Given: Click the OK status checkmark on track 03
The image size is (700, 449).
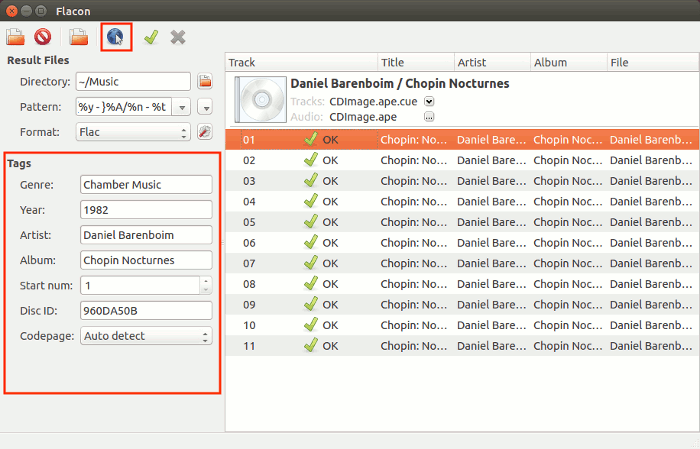Looking at the screenshot, I should click(311, 181).
